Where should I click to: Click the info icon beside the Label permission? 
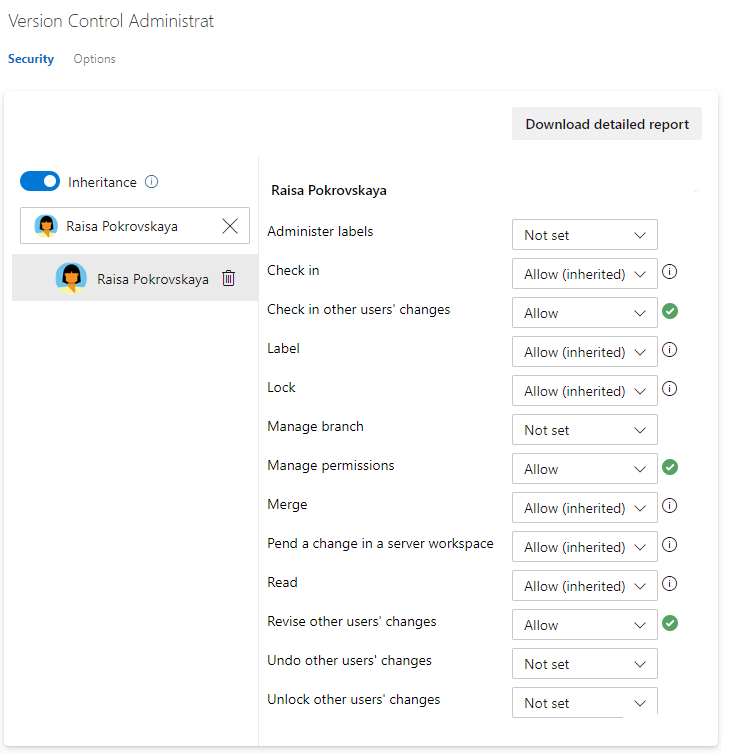coord(670,350)
